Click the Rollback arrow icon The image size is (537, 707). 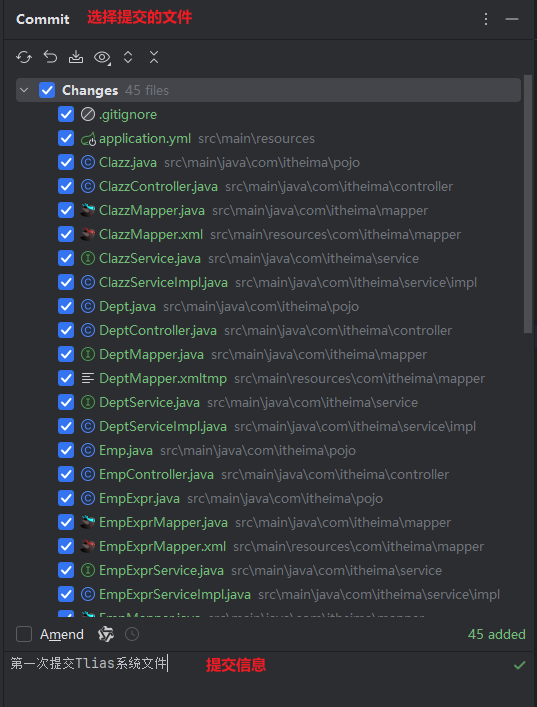tap(50, 57)
